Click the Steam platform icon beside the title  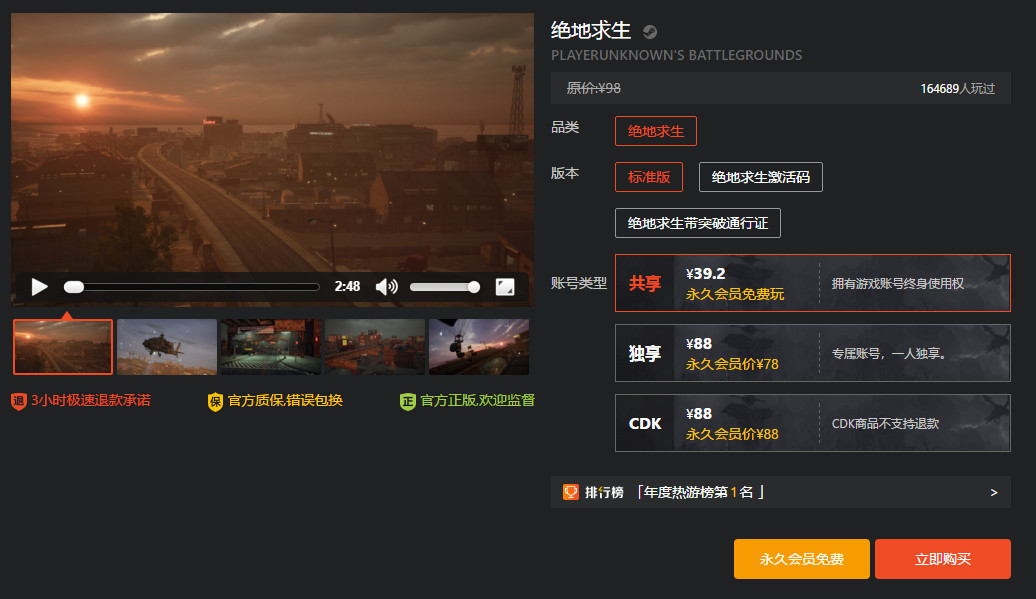pos(649,32)
